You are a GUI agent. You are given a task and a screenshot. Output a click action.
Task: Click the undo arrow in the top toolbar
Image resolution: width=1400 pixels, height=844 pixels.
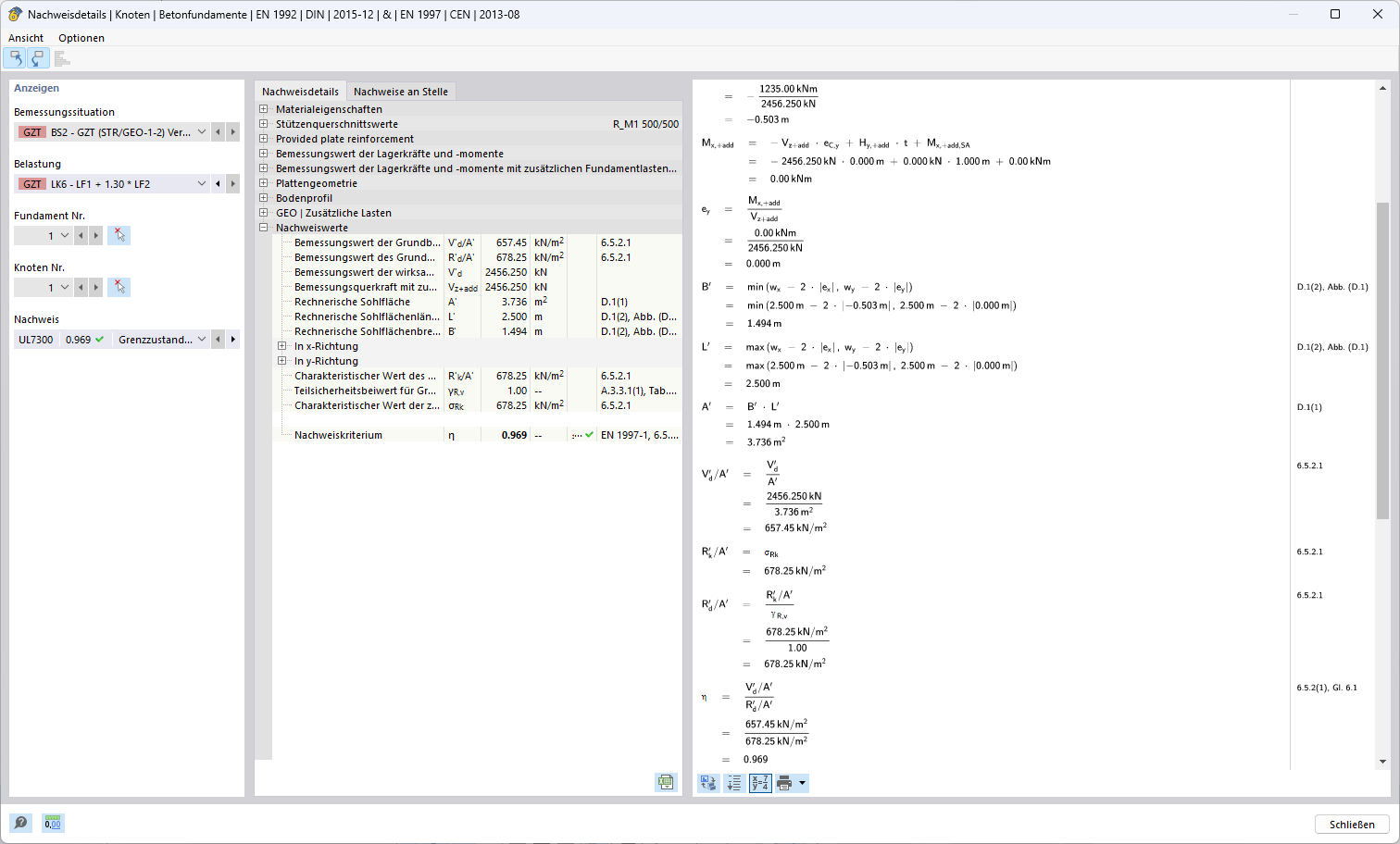pos(15,57)
